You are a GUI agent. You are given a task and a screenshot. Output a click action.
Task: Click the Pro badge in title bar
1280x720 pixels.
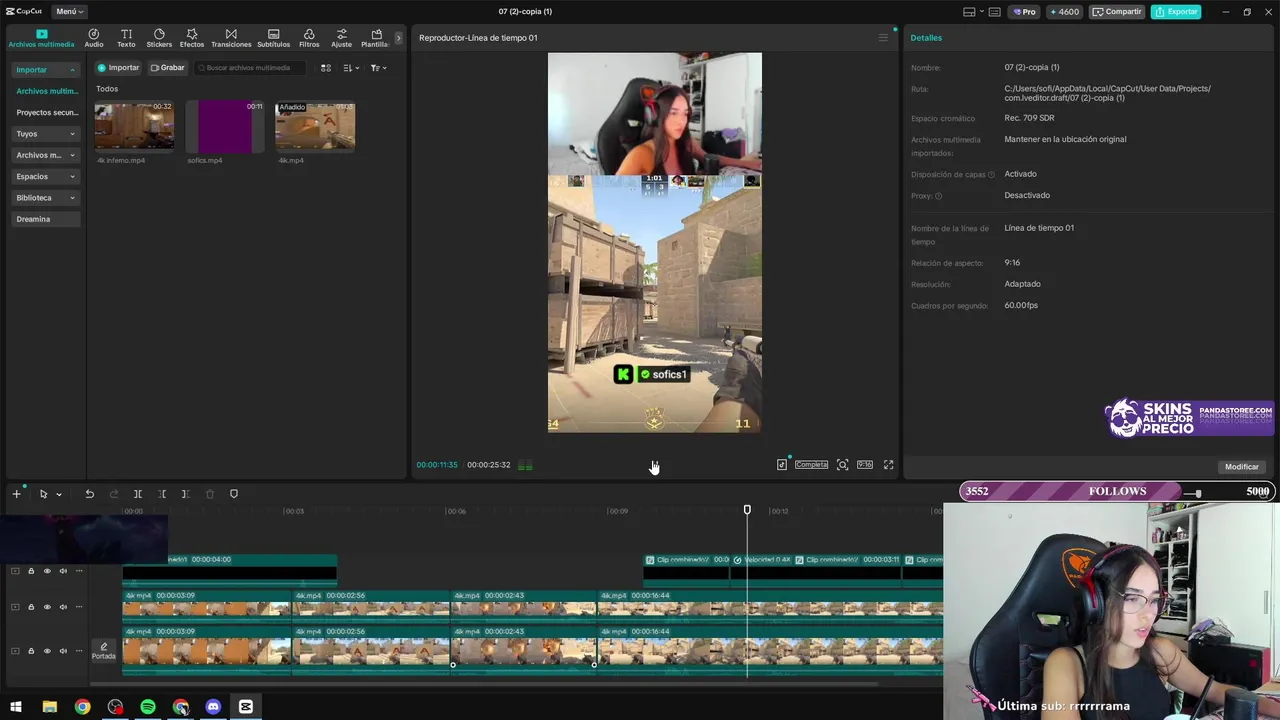(x=1024, y=12)
